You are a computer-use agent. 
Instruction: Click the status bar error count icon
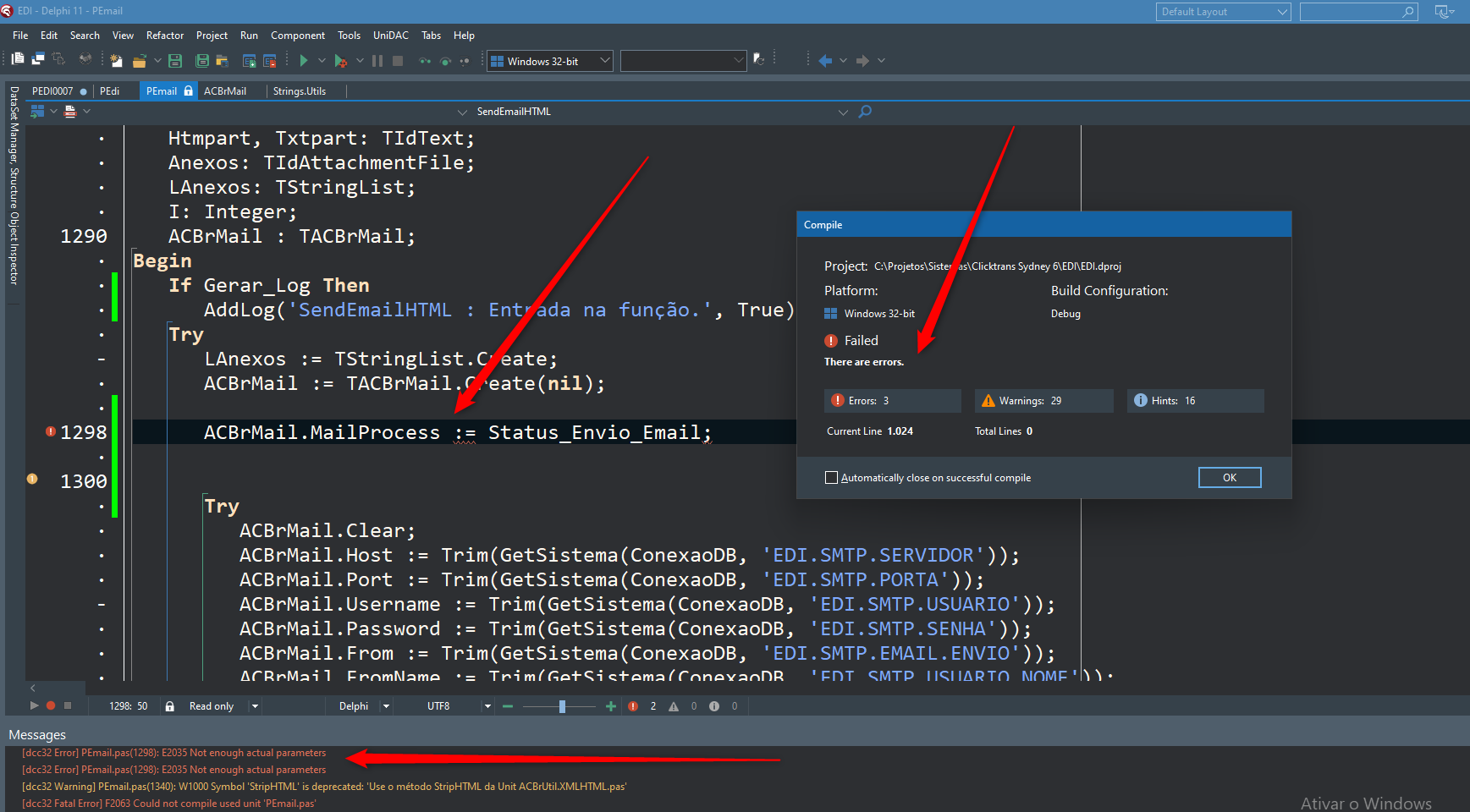(x=633, y=706)
